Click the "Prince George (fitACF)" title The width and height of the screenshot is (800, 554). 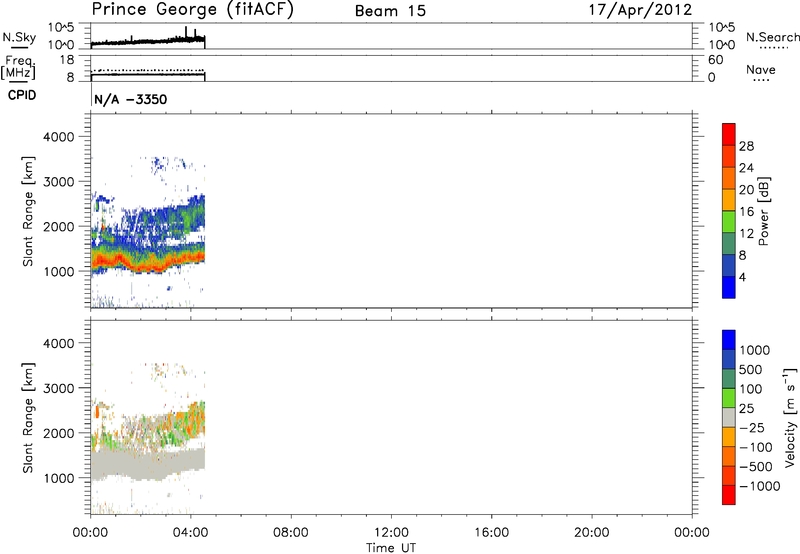pyautogui.click(x=192, y=10)
